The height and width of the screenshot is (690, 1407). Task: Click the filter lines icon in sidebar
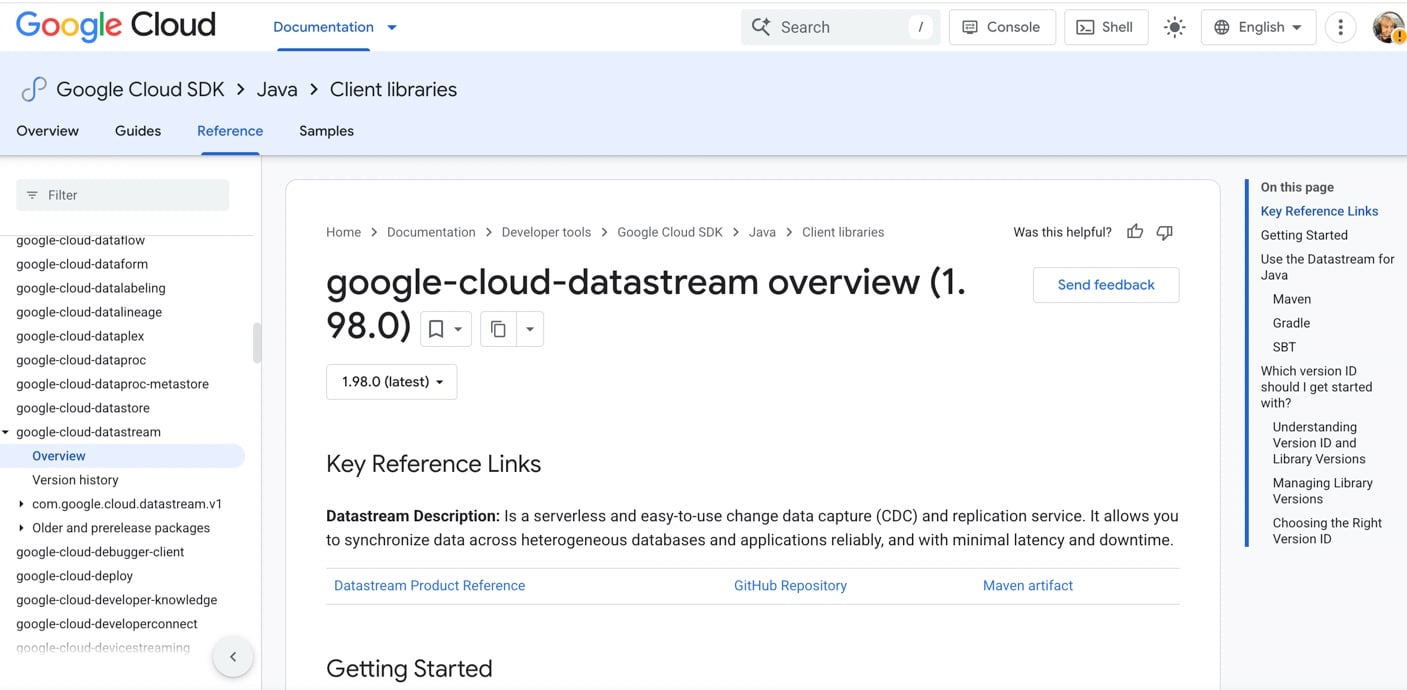32,195
